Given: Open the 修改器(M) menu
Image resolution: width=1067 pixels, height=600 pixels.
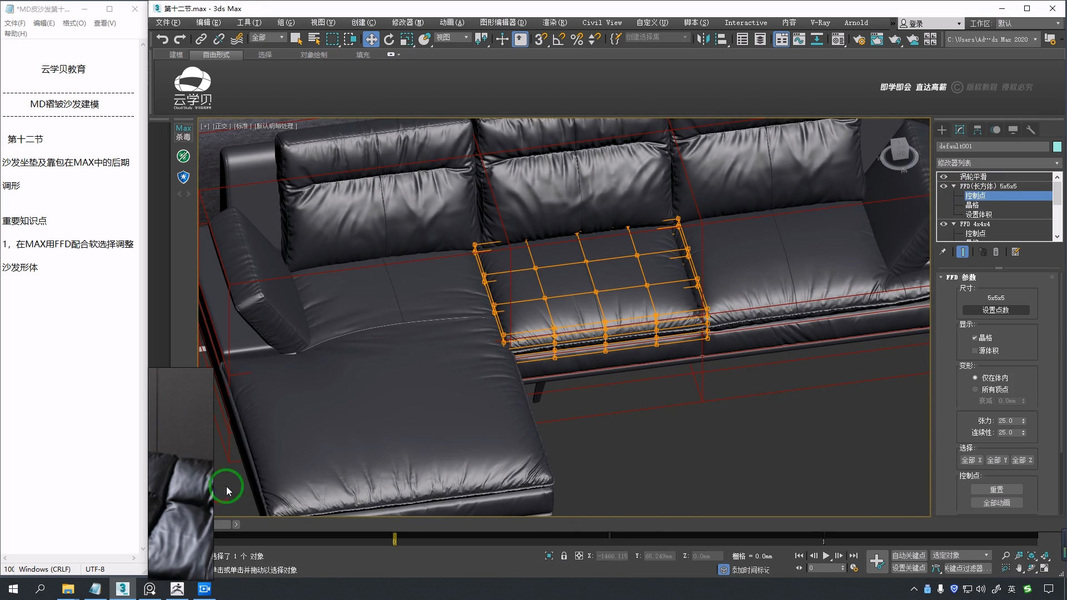Looking at the screenshot, I should coord(407,22).
